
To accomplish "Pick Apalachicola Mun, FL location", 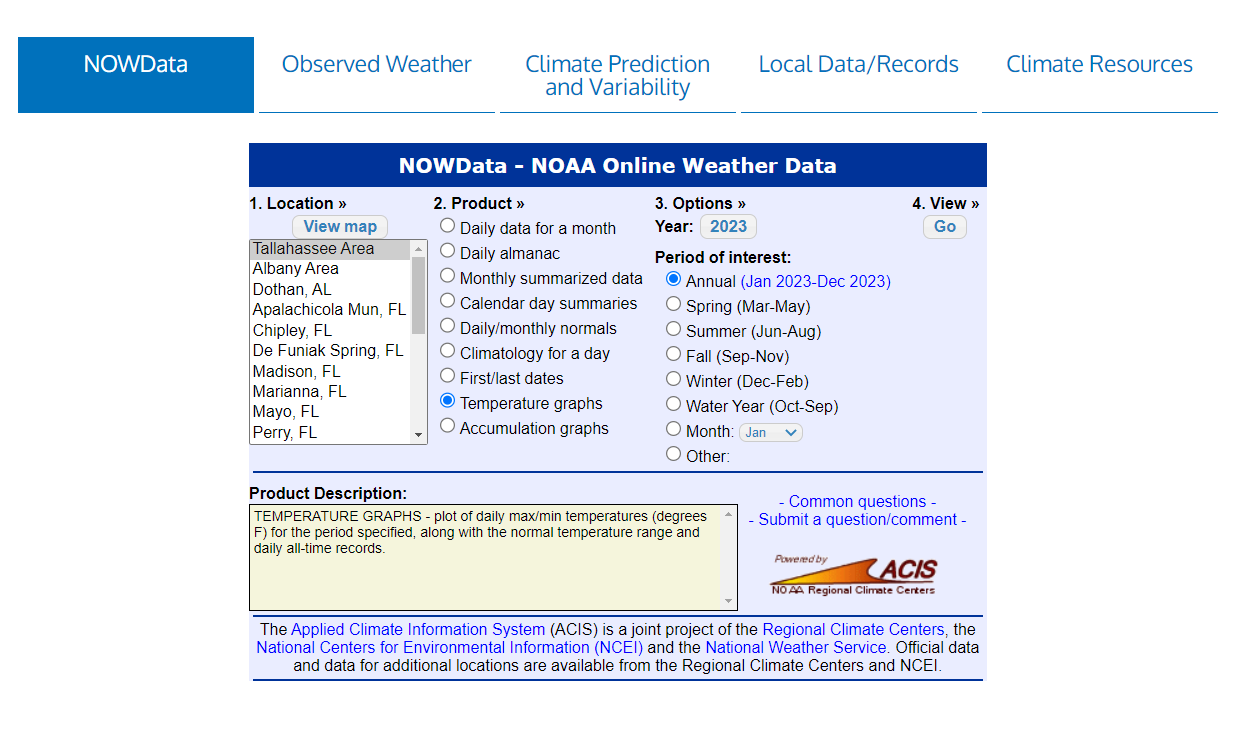I will click(329, 310).
